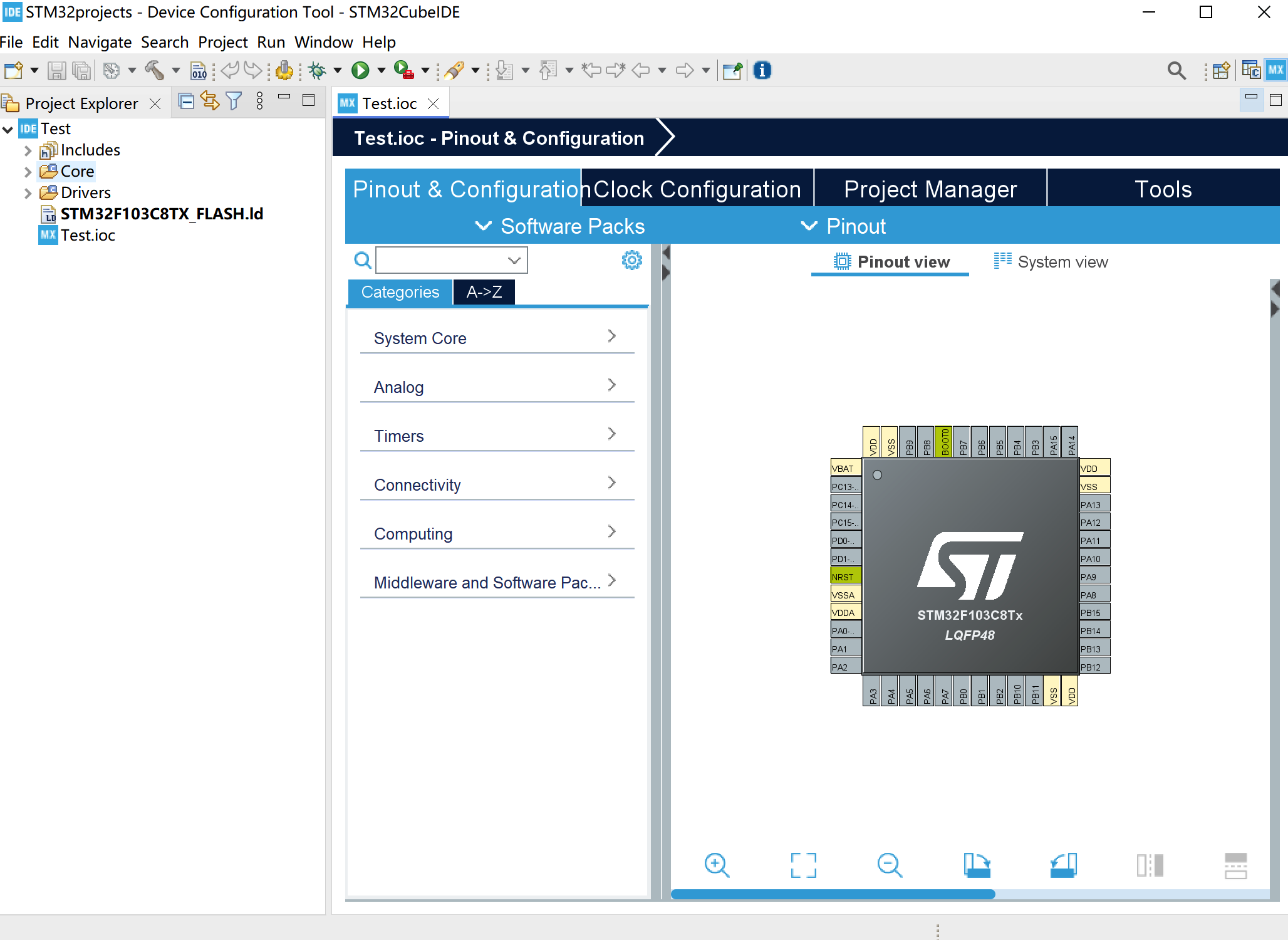
Task: Switch to the A->Z listing
Action: pyautogui.click(x=483, y=291)
